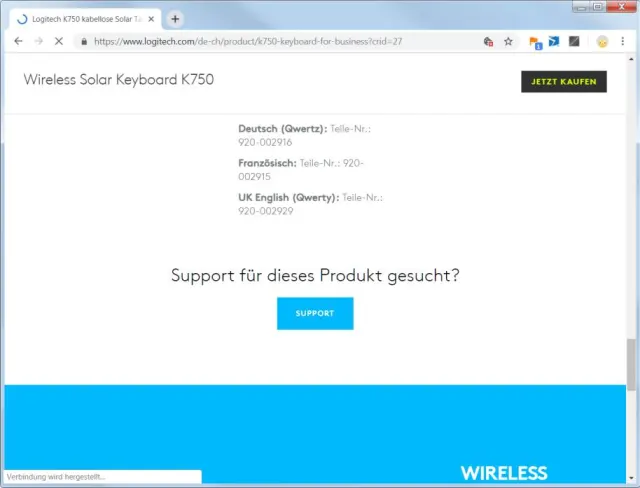Click the vertical scrollbar thumb
The image size is (640, 488).
coord(631,365)
